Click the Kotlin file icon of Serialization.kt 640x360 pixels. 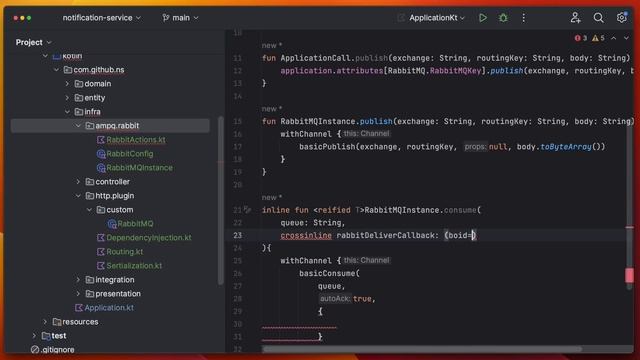101,266
